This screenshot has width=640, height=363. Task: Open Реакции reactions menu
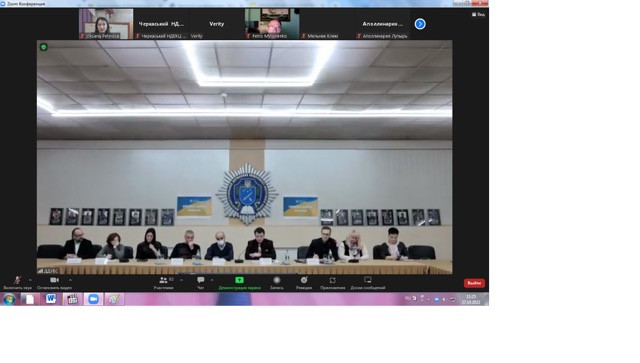pyautogui.click(x=304, y=283)
